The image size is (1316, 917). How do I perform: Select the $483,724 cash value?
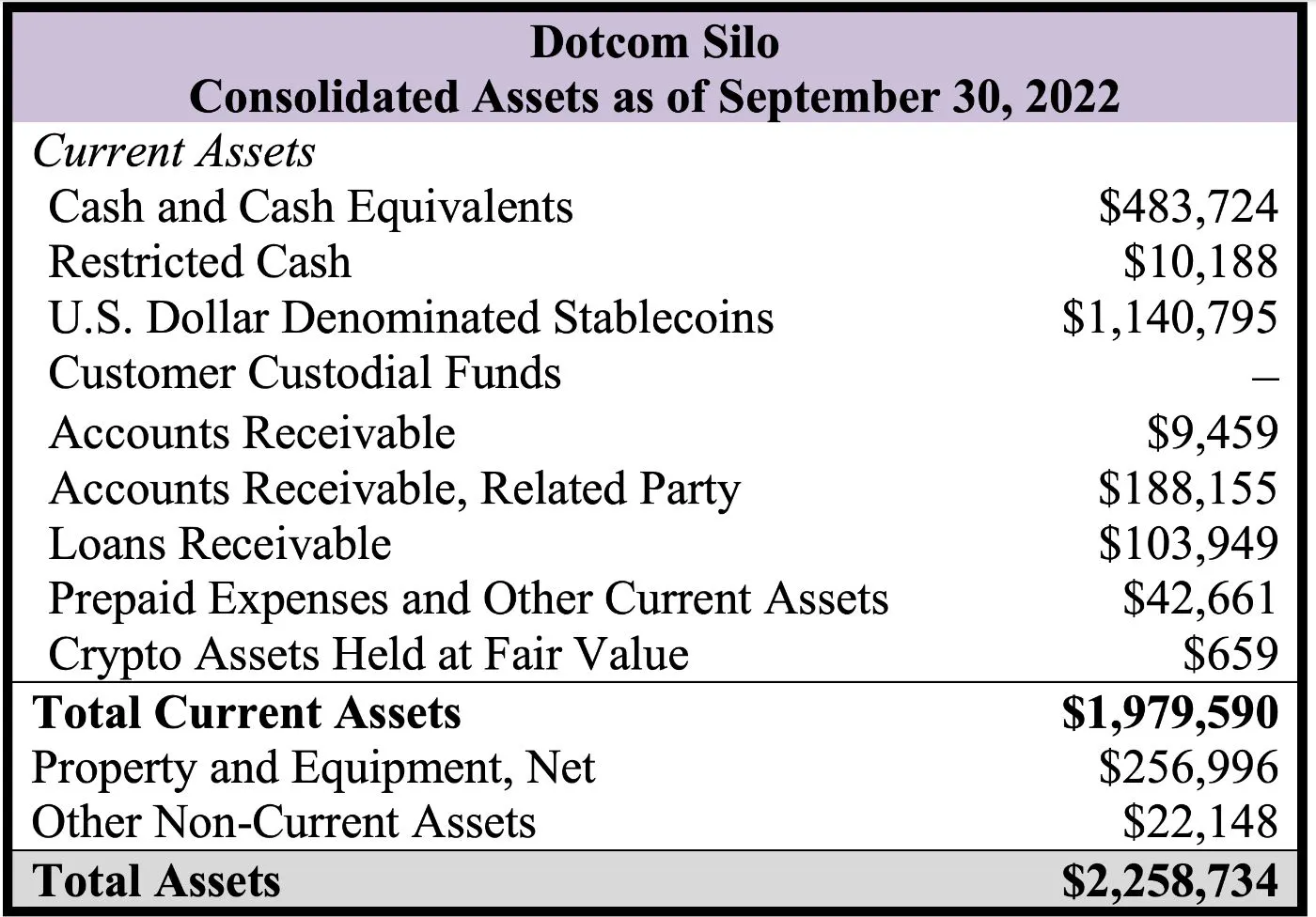[x=1188, y=207]
